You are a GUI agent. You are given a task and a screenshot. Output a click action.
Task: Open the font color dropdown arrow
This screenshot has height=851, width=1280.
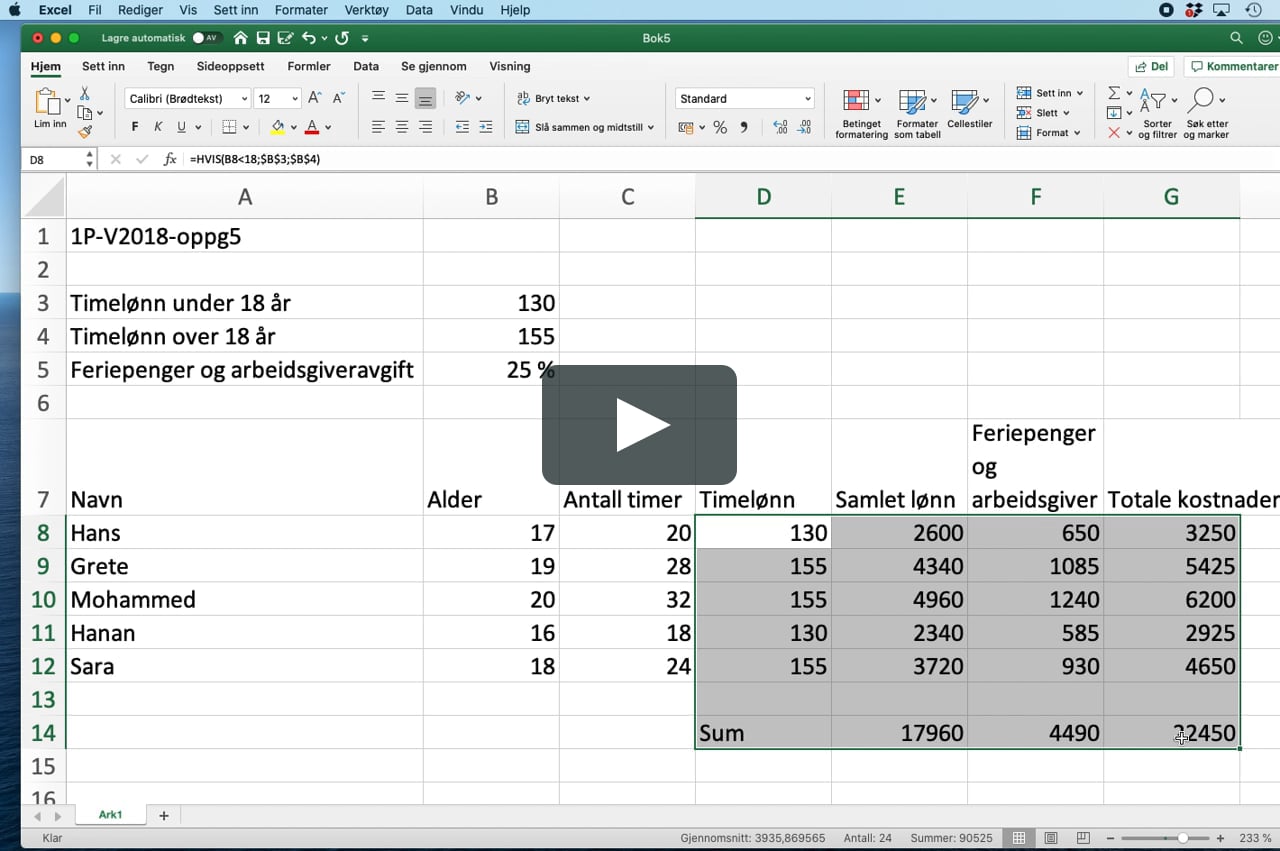327,128
